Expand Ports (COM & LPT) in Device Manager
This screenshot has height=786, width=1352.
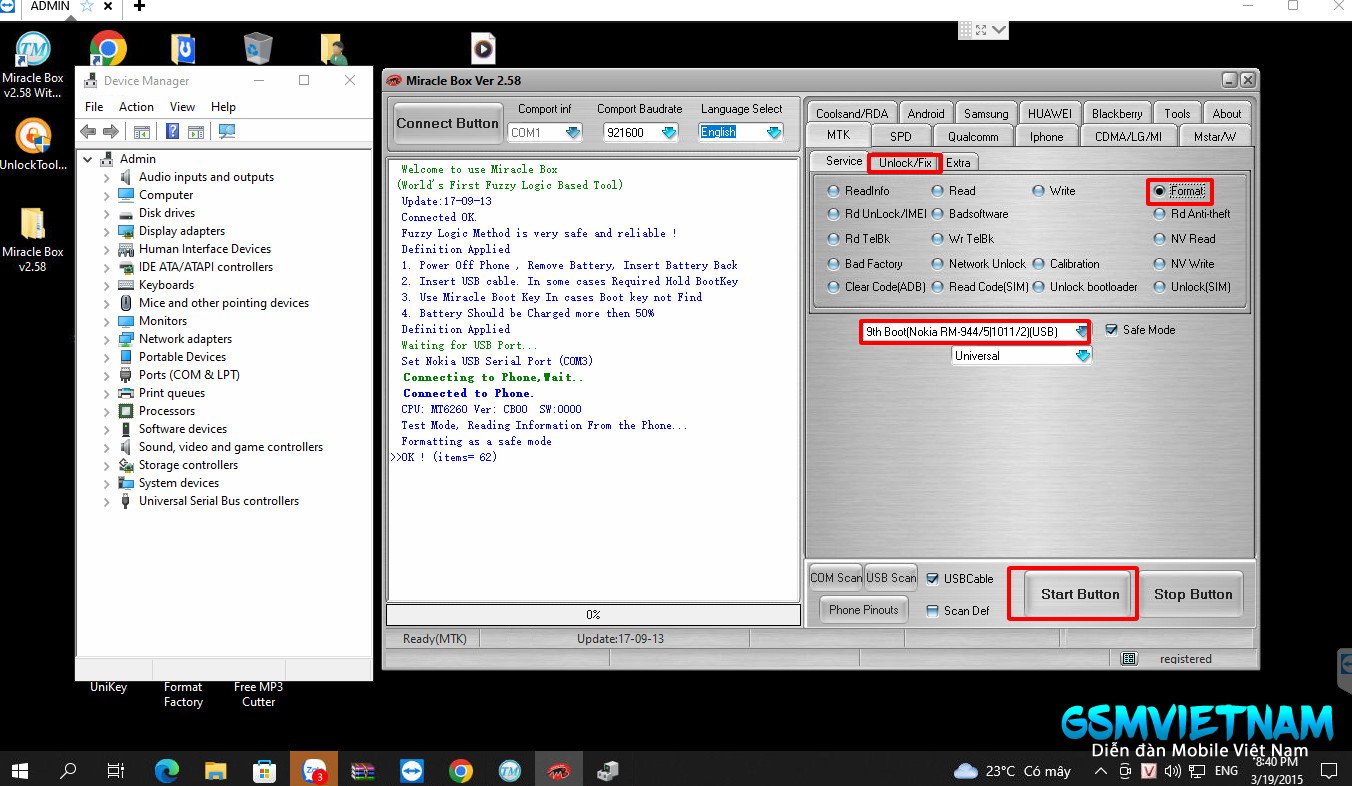pyautogui.click(x=107, y=375)
